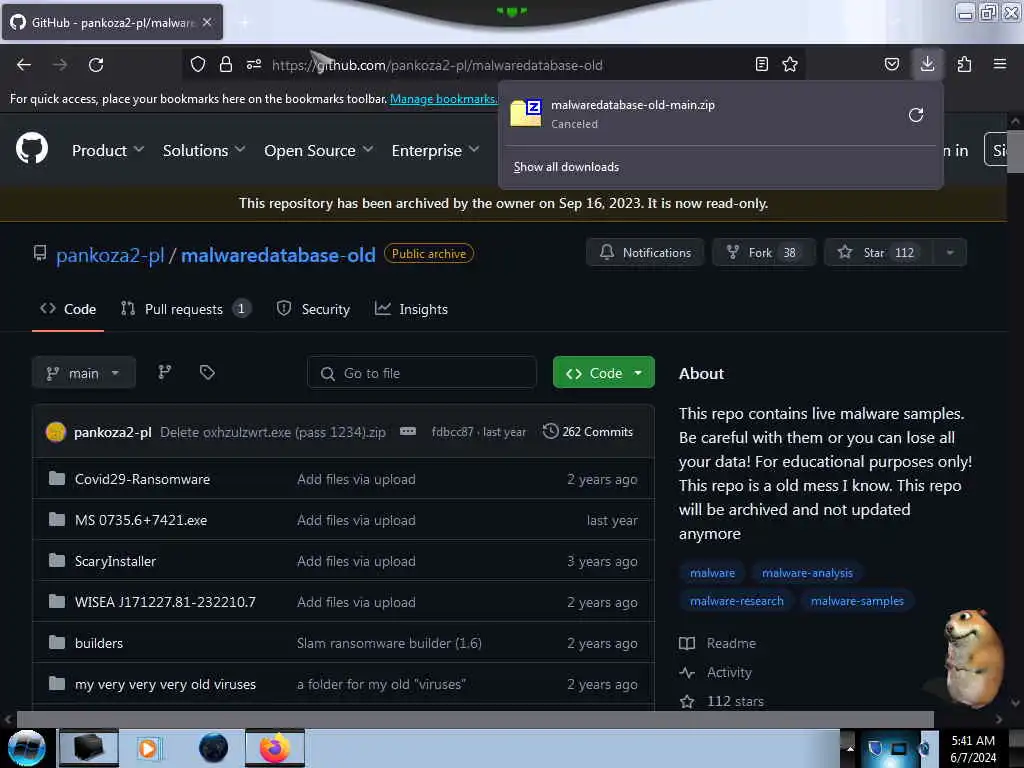Show hidden system tray icons
Viewport: 1024px width, 768px height.
pos(850,748)
